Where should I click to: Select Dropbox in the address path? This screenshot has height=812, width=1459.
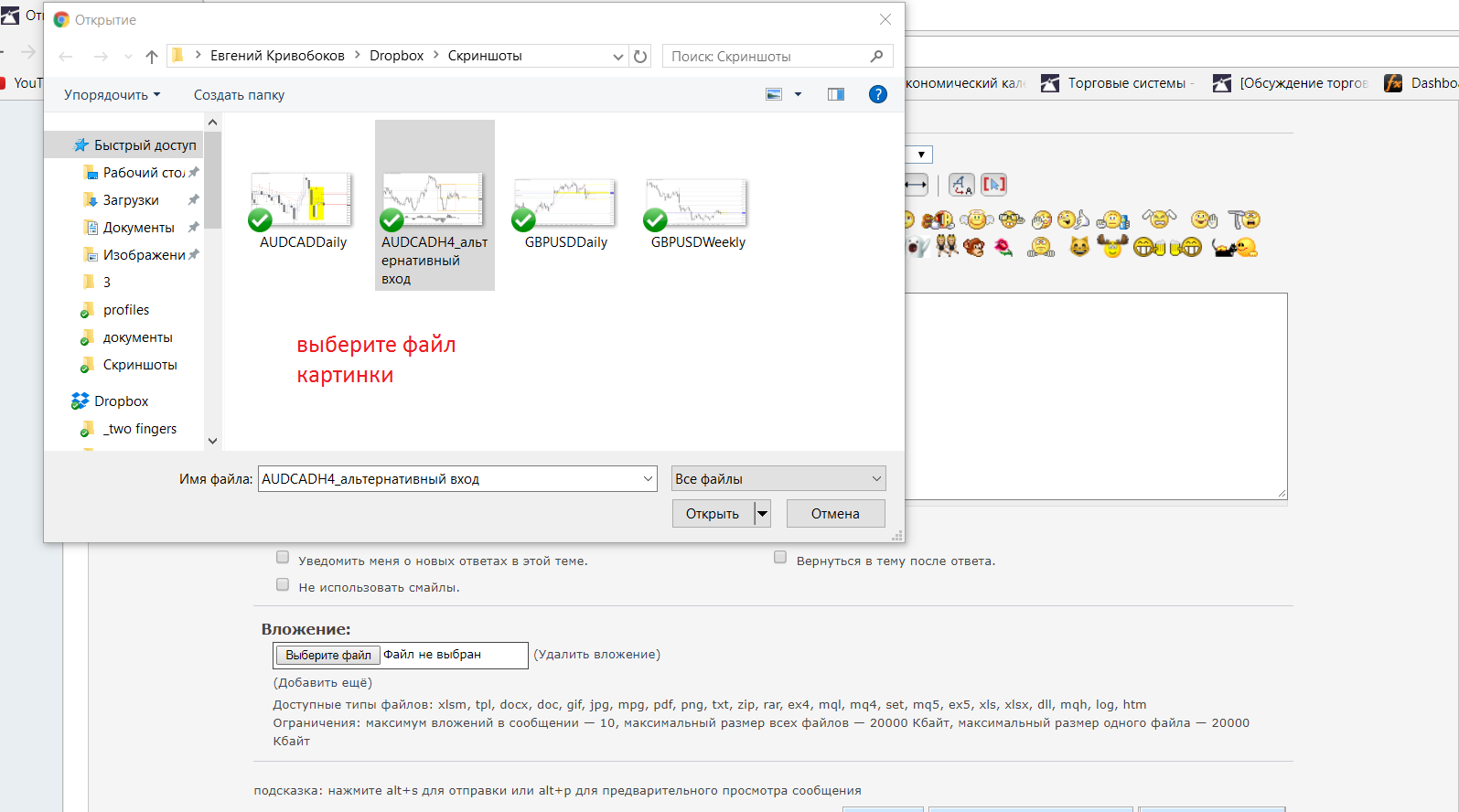(x=396, y=56)
